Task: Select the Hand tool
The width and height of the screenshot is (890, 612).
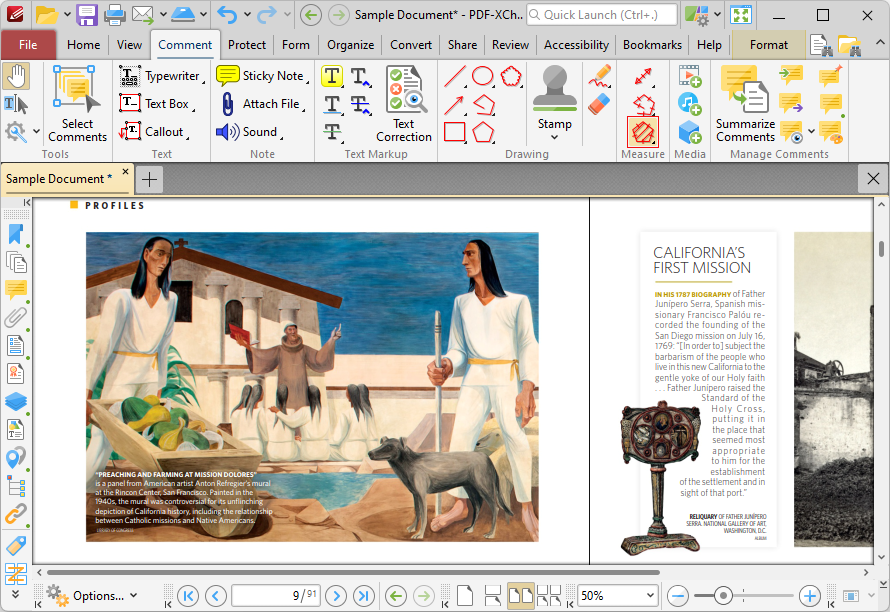Action: click(x=16, y=77)
